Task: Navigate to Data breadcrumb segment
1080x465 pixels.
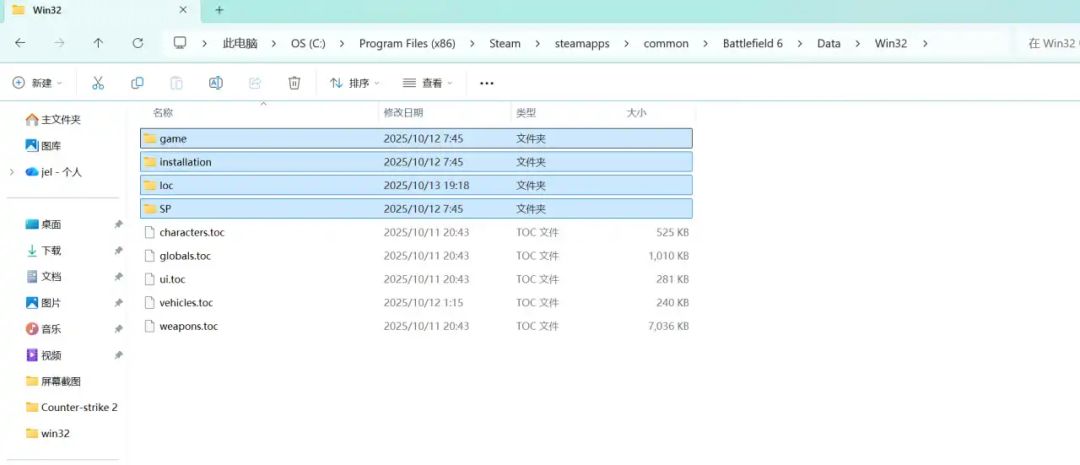Action: pos(829,43)
